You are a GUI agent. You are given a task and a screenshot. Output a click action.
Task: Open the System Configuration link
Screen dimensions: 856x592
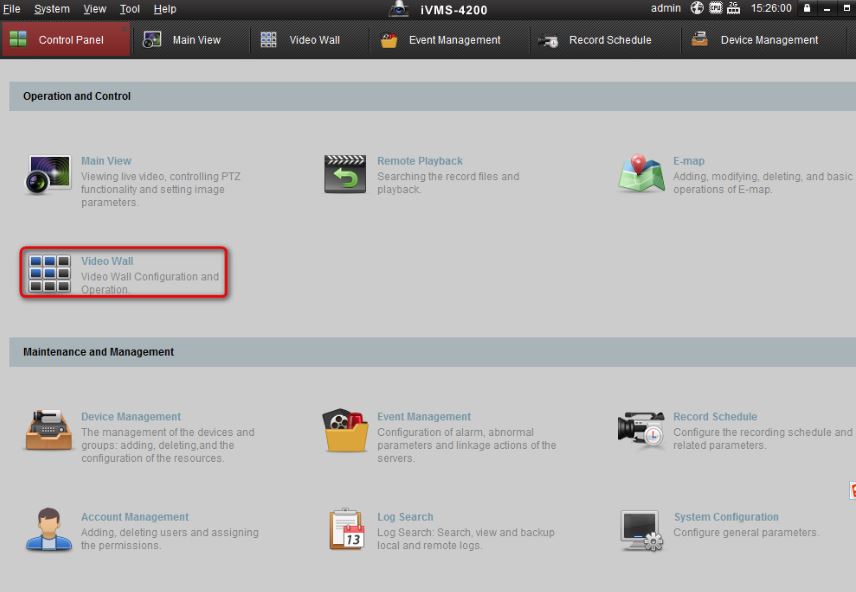pyautogui.click(x=726, y=517)
